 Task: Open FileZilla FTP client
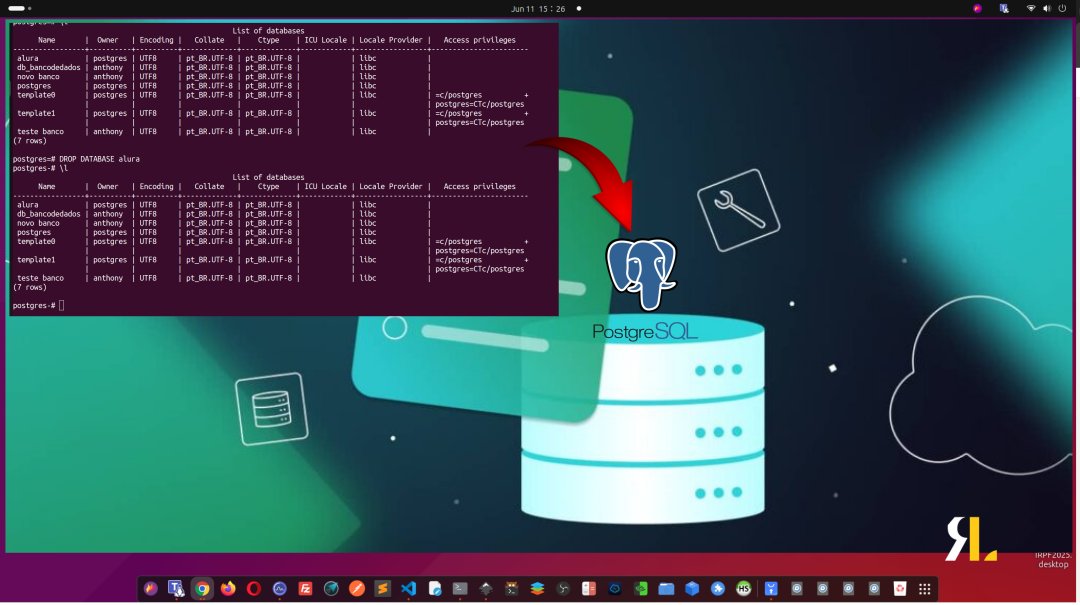coord(305,589)
